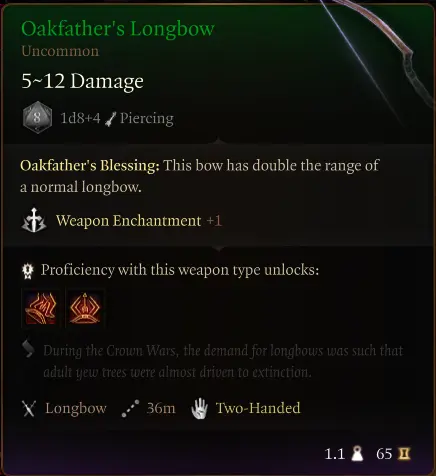Click the weight icon beside 1.1

(357, 454)
